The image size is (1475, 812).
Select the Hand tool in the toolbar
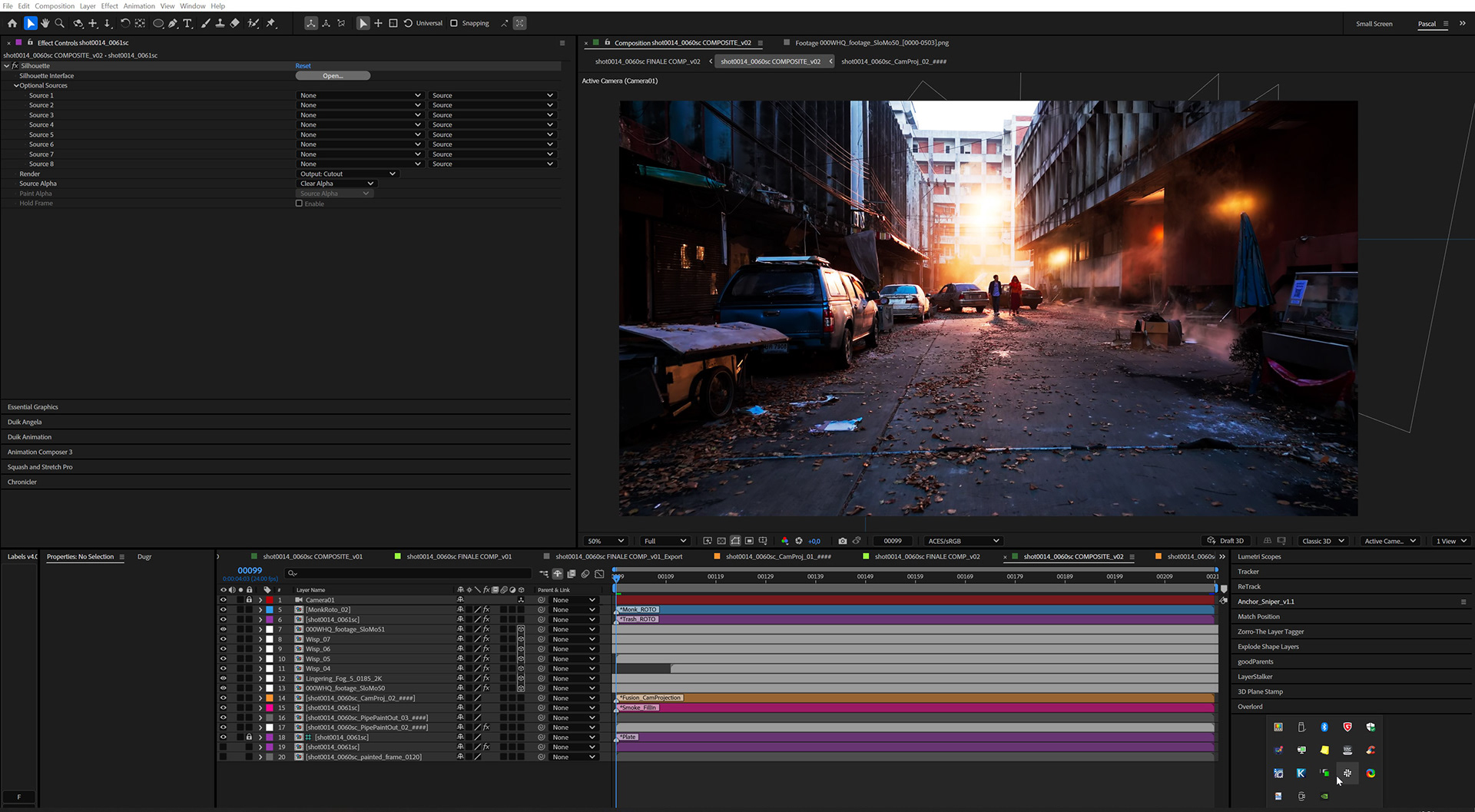coord(45,24)
